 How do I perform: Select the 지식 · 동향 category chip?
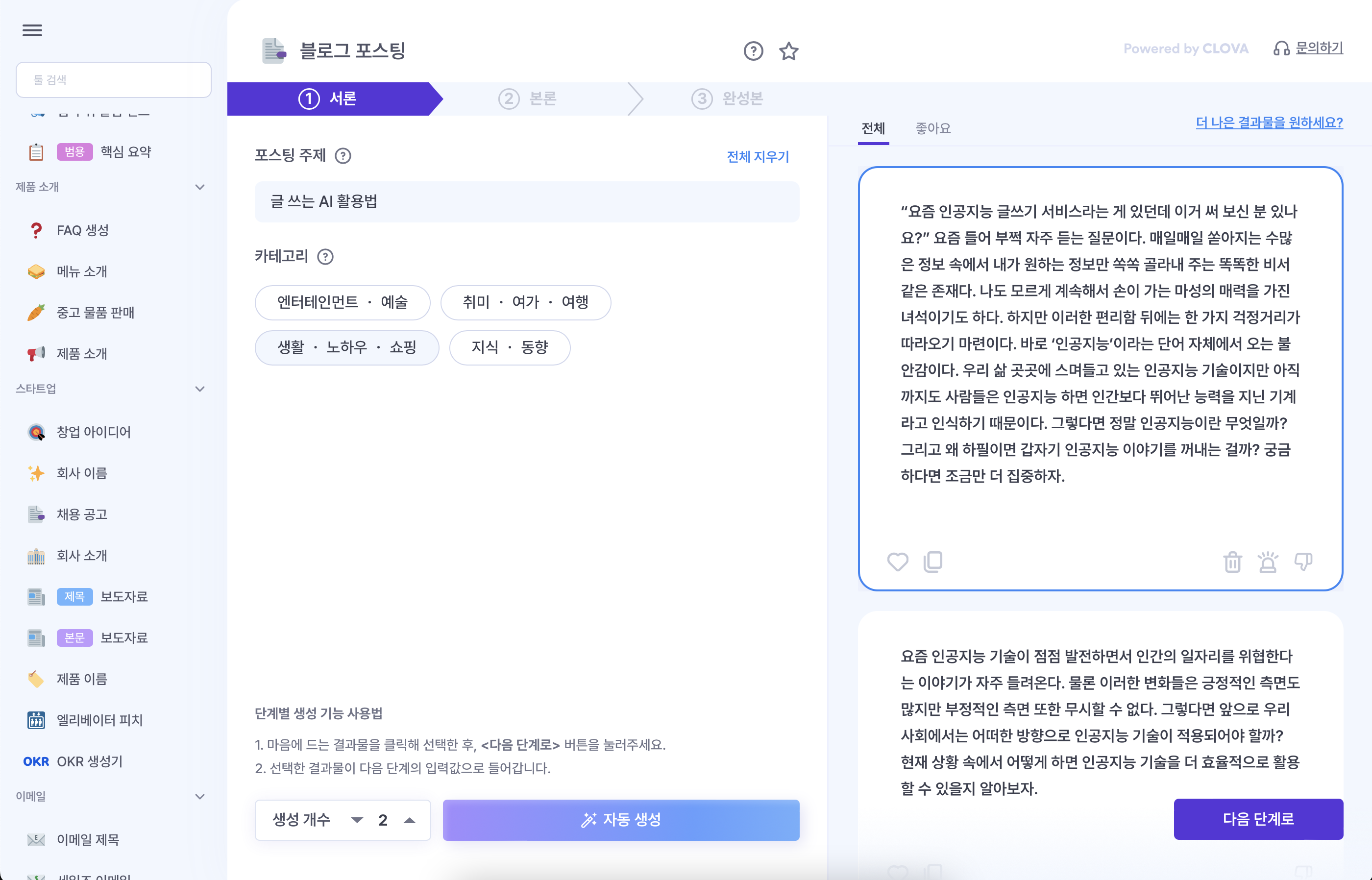click(509, 347)
